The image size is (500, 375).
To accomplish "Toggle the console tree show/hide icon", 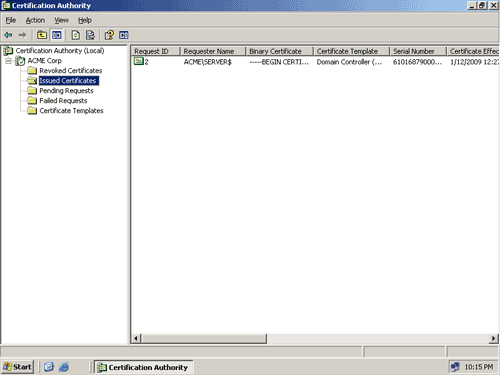I will click(x=57, y=35).
